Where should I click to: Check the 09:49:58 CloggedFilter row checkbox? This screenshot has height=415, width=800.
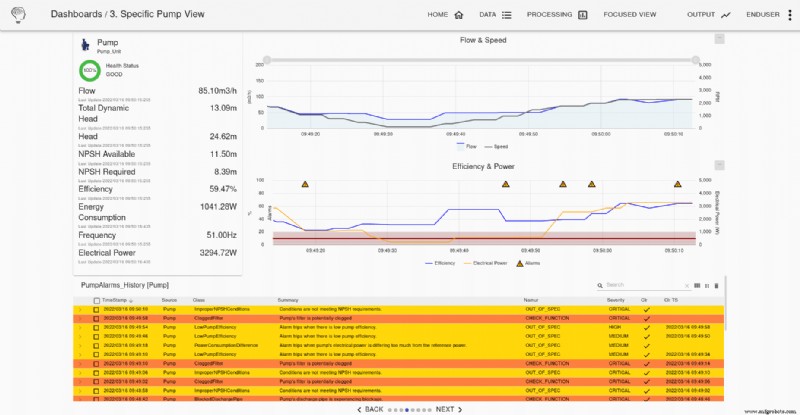point(96,319)
